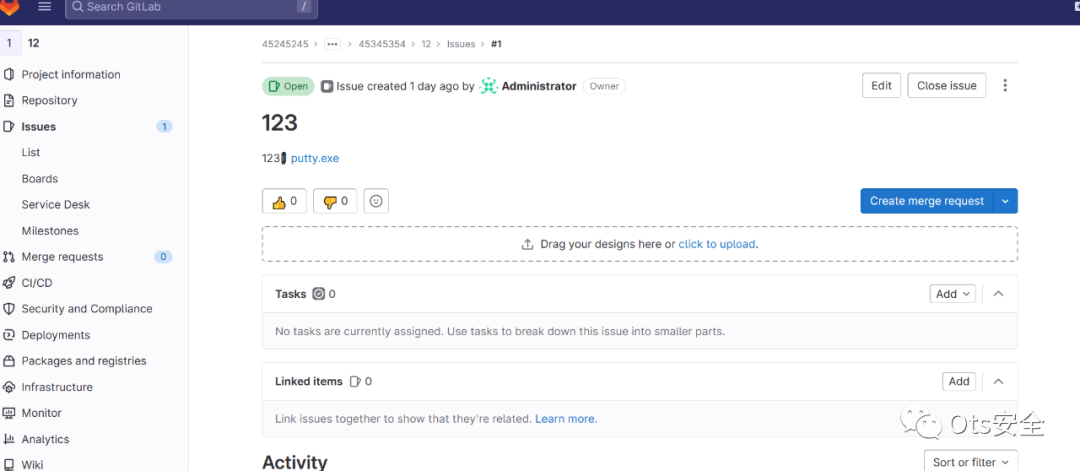The height and width of the screenshot is (471, 1080).
Task: Click the Repository sidebar icon
Action: click(9, 101)
